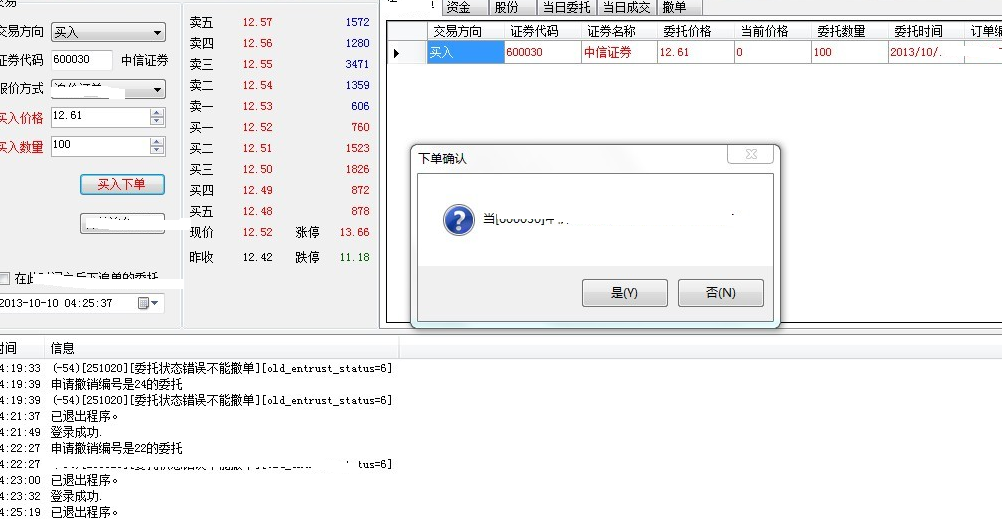Click the 600030 cell in orders grid
Screen dimensions: 1002x519
point(543,52)
